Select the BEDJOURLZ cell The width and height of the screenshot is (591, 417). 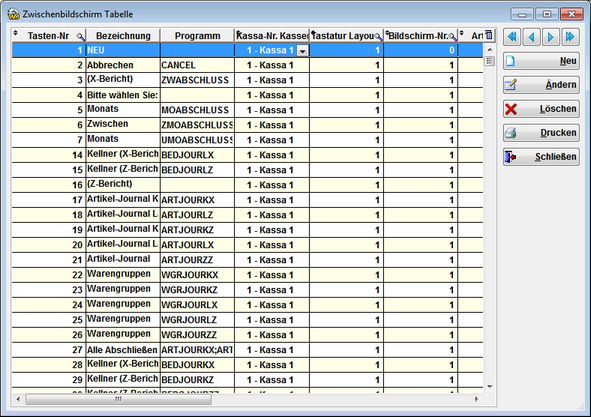coord(197,170)
